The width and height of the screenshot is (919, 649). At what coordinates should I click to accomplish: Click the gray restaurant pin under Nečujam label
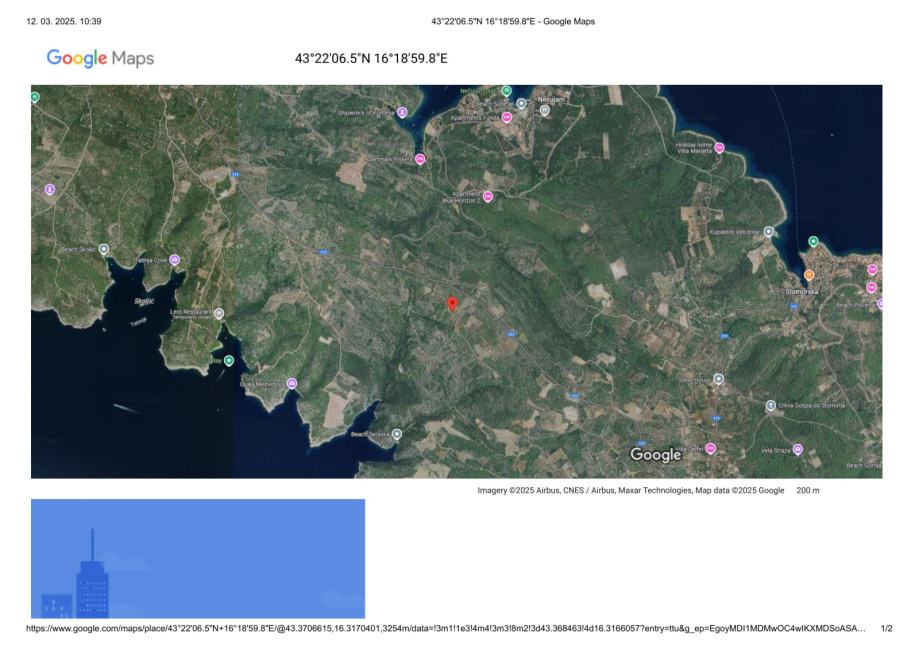pyautogui.click(x=544, y=110)
